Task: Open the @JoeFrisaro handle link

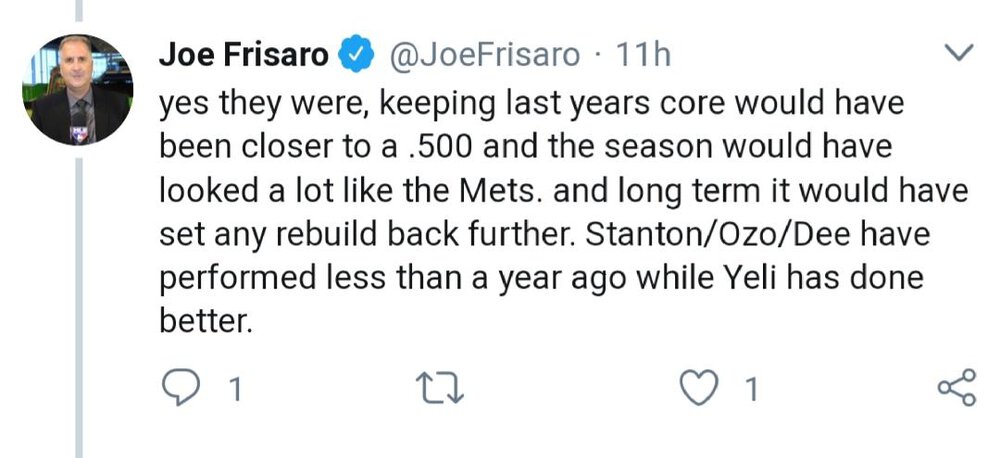Action: point(484,55)
